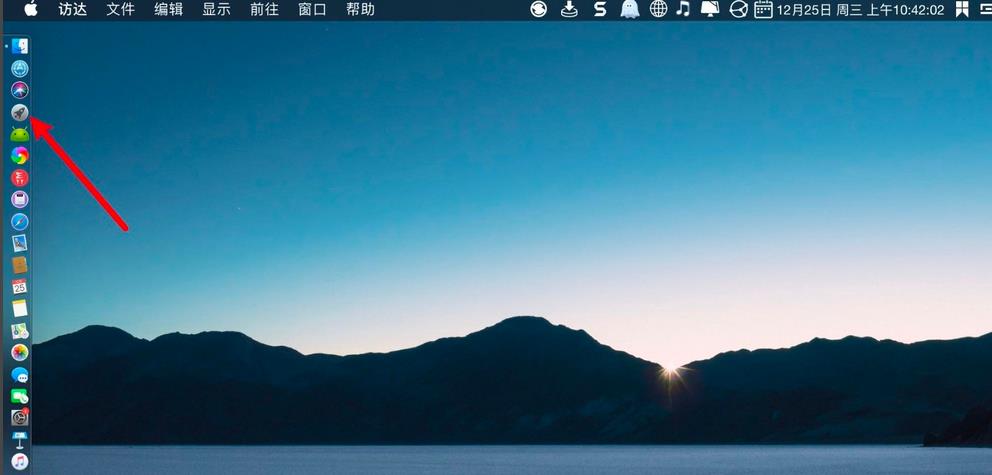
Task: Open the 访达 menu
Action: tap(73, 9)
